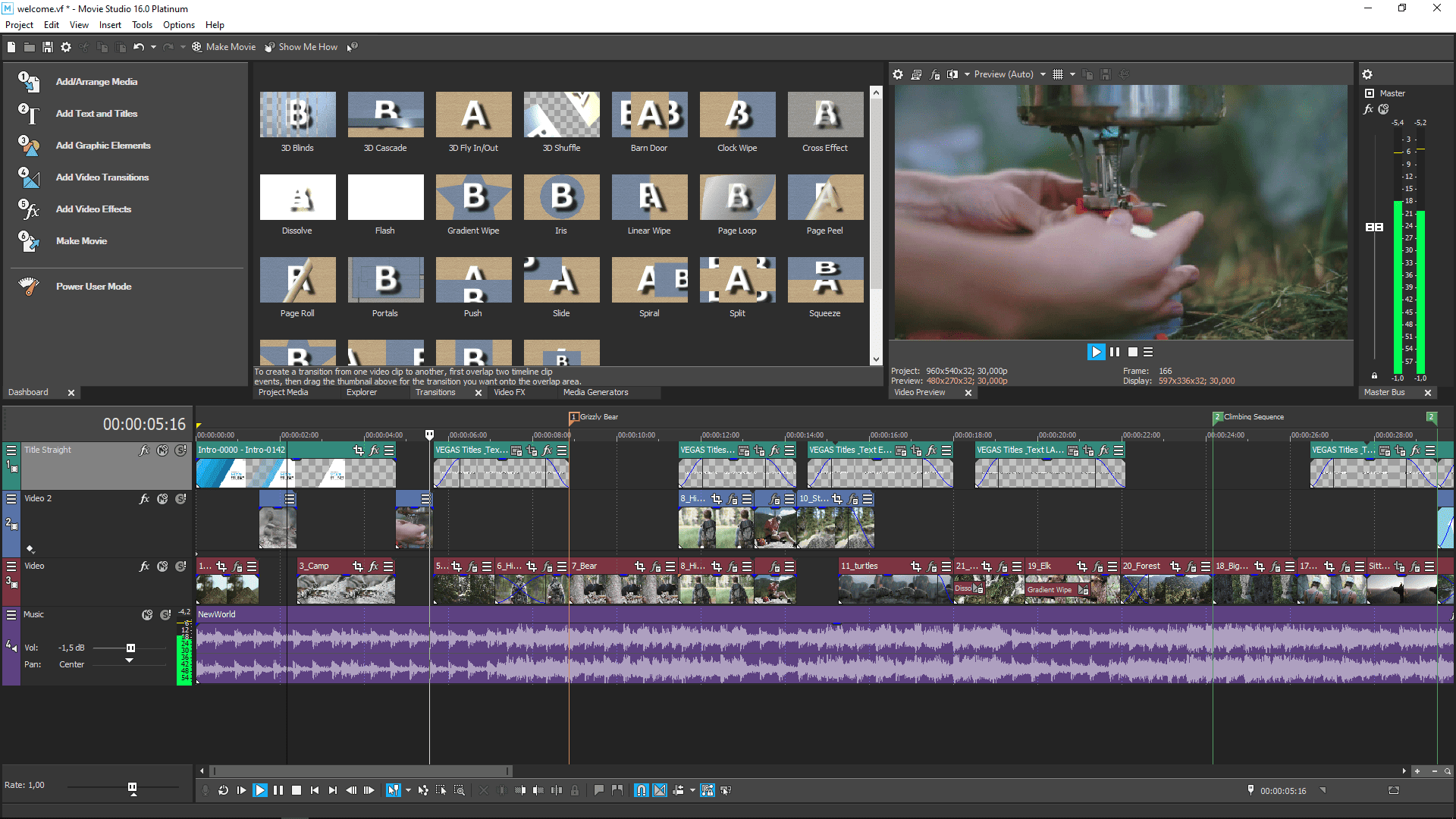Image resolution: width=1456 pixels, height=819 pixels.
Task: Play from start in transport bar
Action: 241,791
